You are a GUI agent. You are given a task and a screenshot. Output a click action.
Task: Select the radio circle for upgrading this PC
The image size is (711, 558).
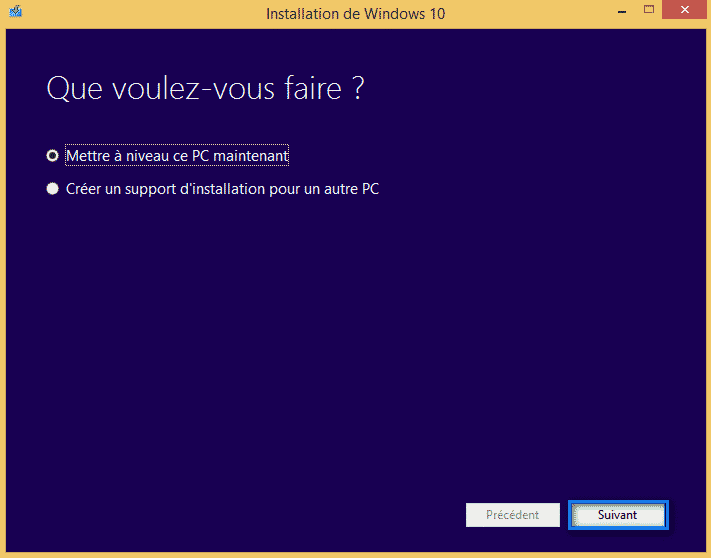[x=53, y=156]
